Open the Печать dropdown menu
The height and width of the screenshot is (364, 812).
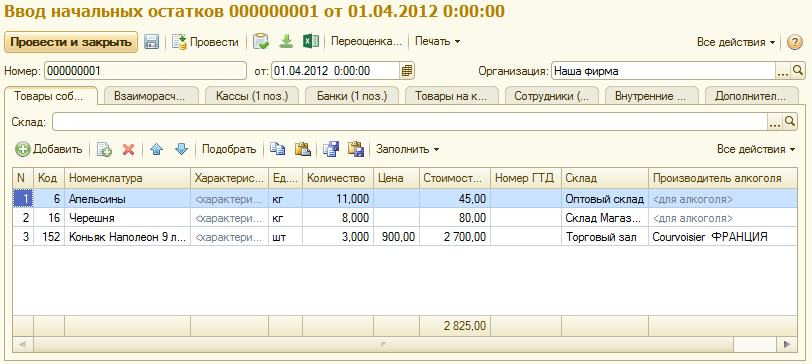pos(438,42)
